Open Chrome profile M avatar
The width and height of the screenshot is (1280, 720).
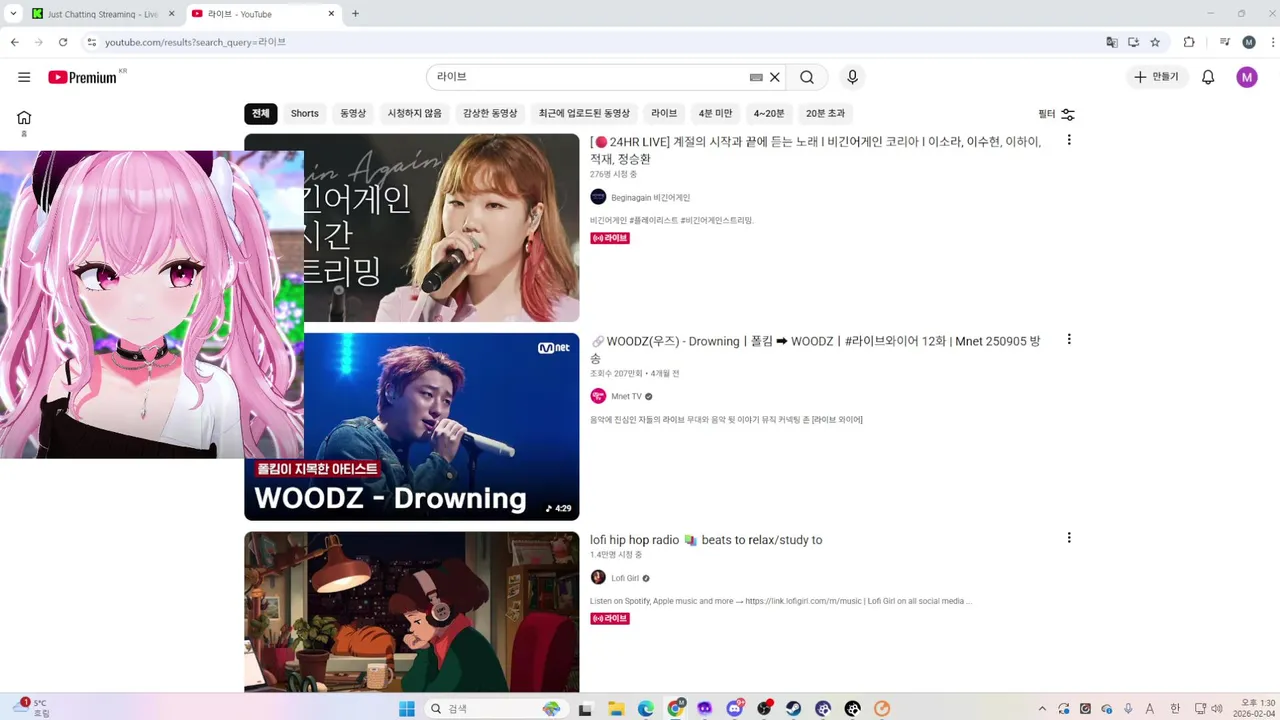[x=1249, y=42]
